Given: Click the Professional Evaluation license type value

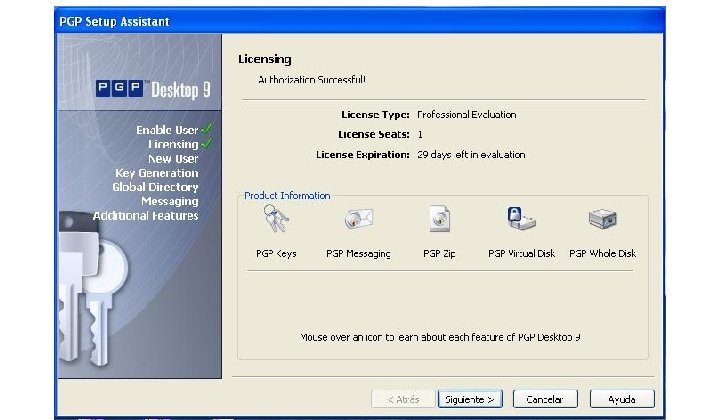Looking at the screenshot, I should pyautogui.click(x=467, y=115).
